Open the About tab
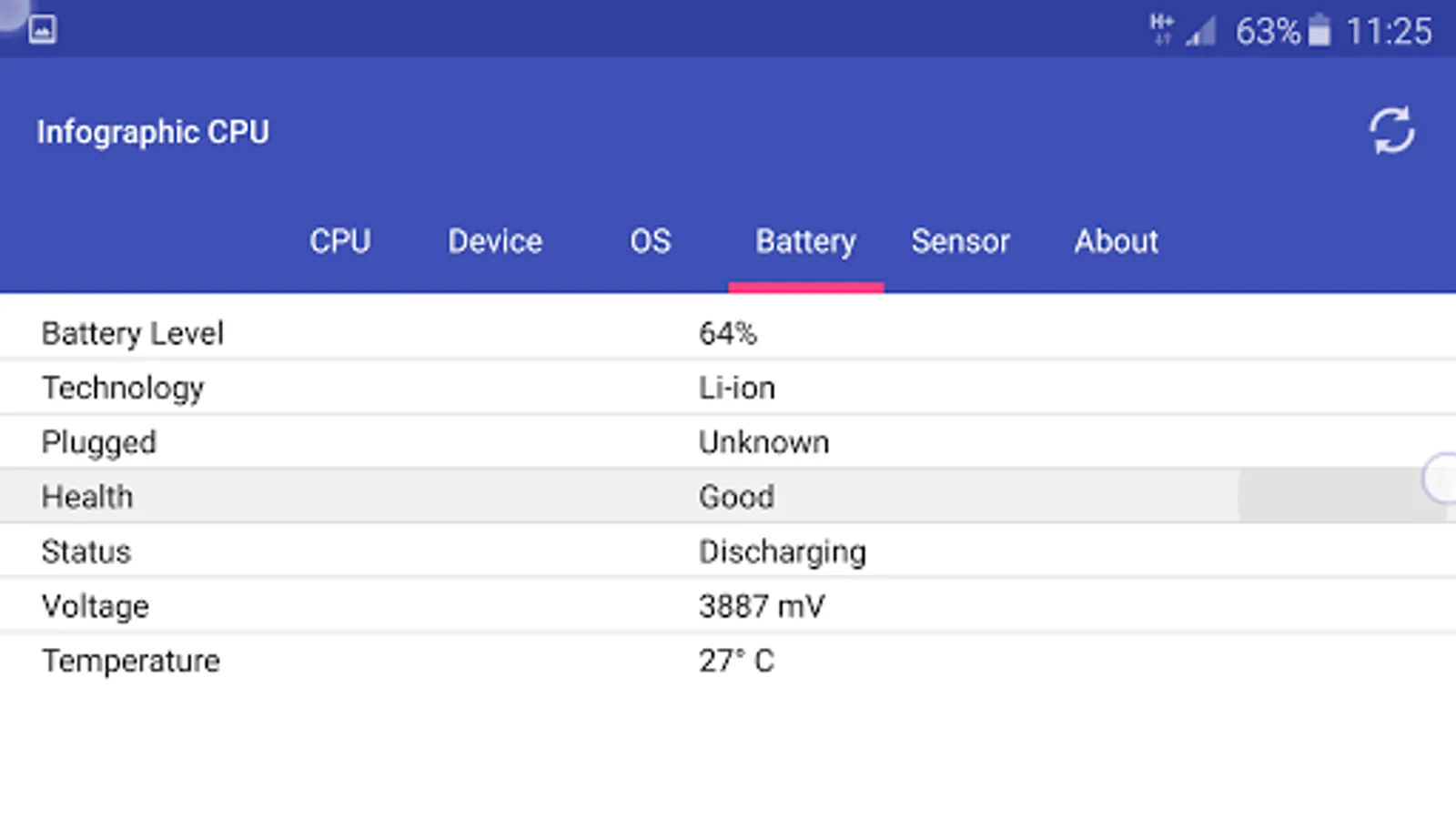 [x=1117, y=241]
